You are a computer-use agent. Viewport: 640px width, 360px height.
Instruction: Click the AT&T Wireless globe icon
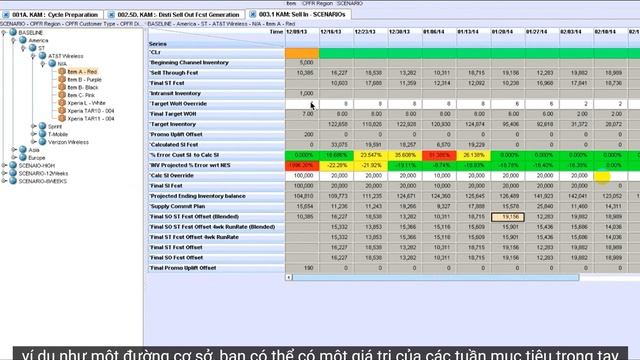(42, 56)
